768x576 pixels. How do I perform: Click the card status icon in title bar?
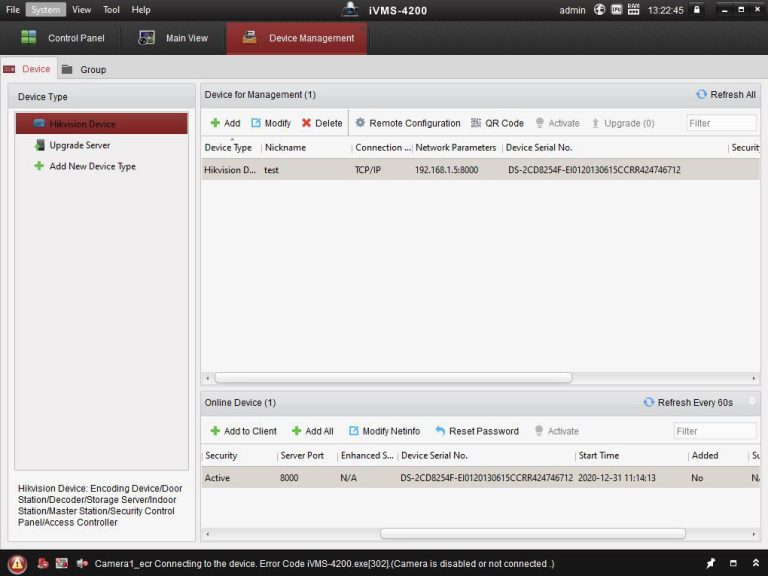(617, 9)
